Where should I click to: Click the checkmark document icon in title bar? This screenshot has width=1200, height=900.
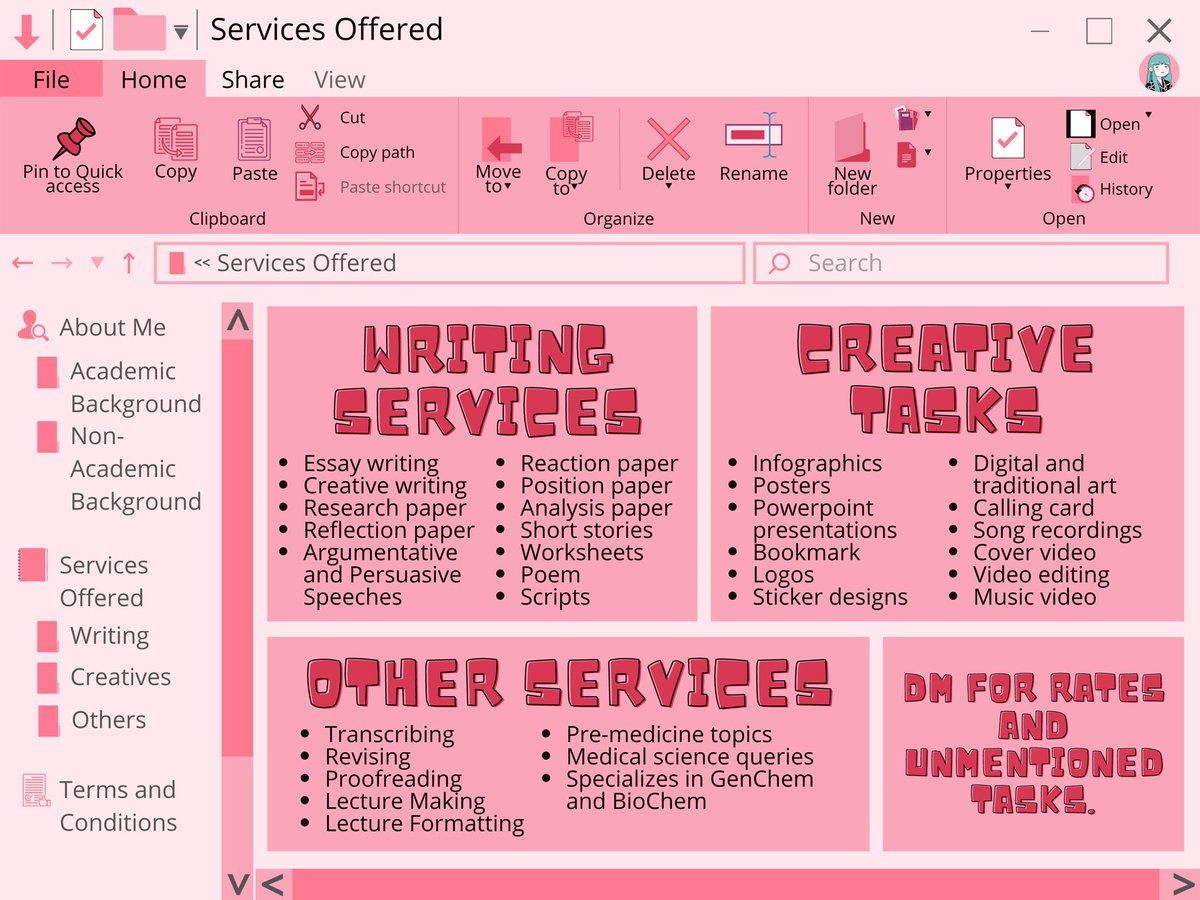(86, 30)
